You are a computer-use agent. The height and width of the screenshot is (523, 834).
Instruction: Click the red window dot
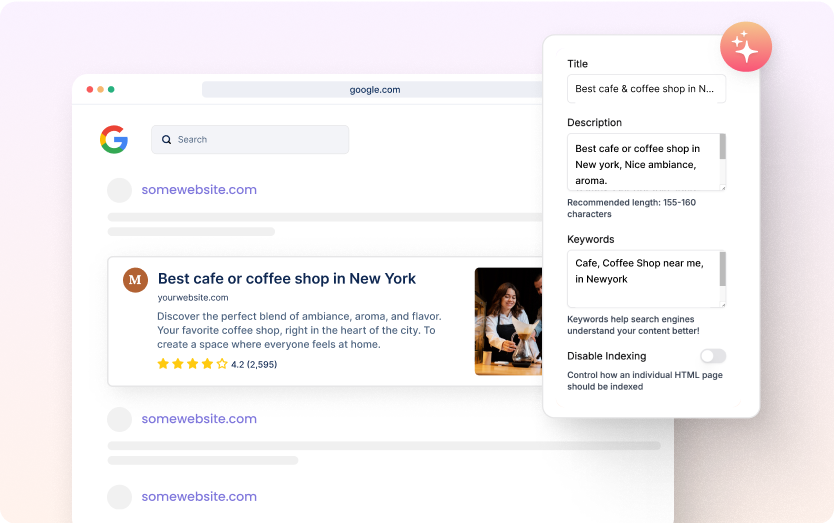tap(90, 89)
